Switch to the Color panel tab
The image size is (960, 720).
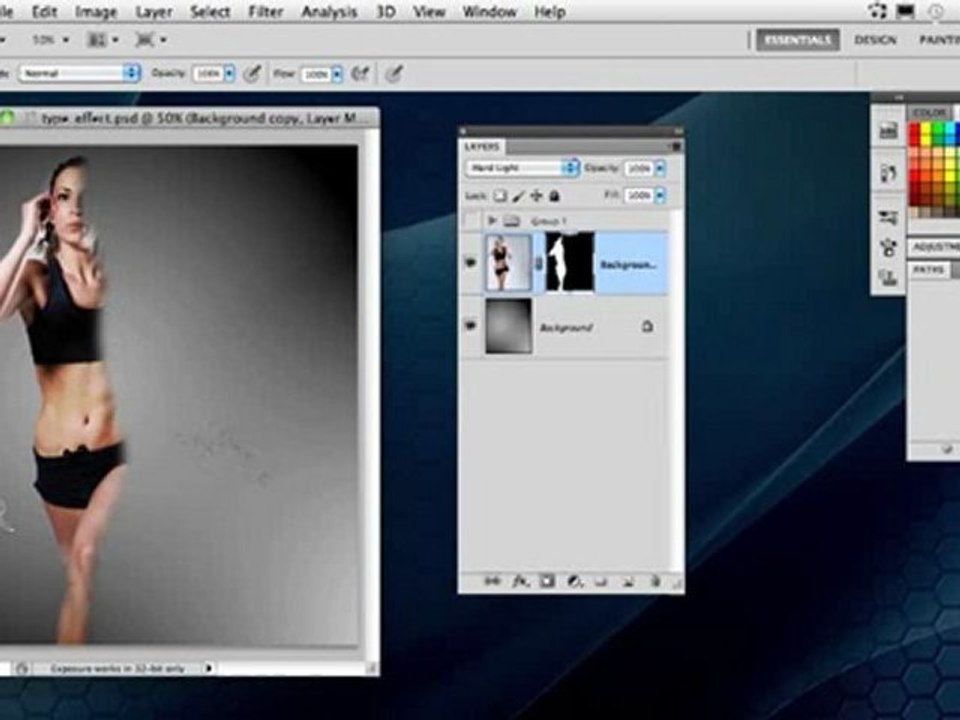tap(929, 113)
